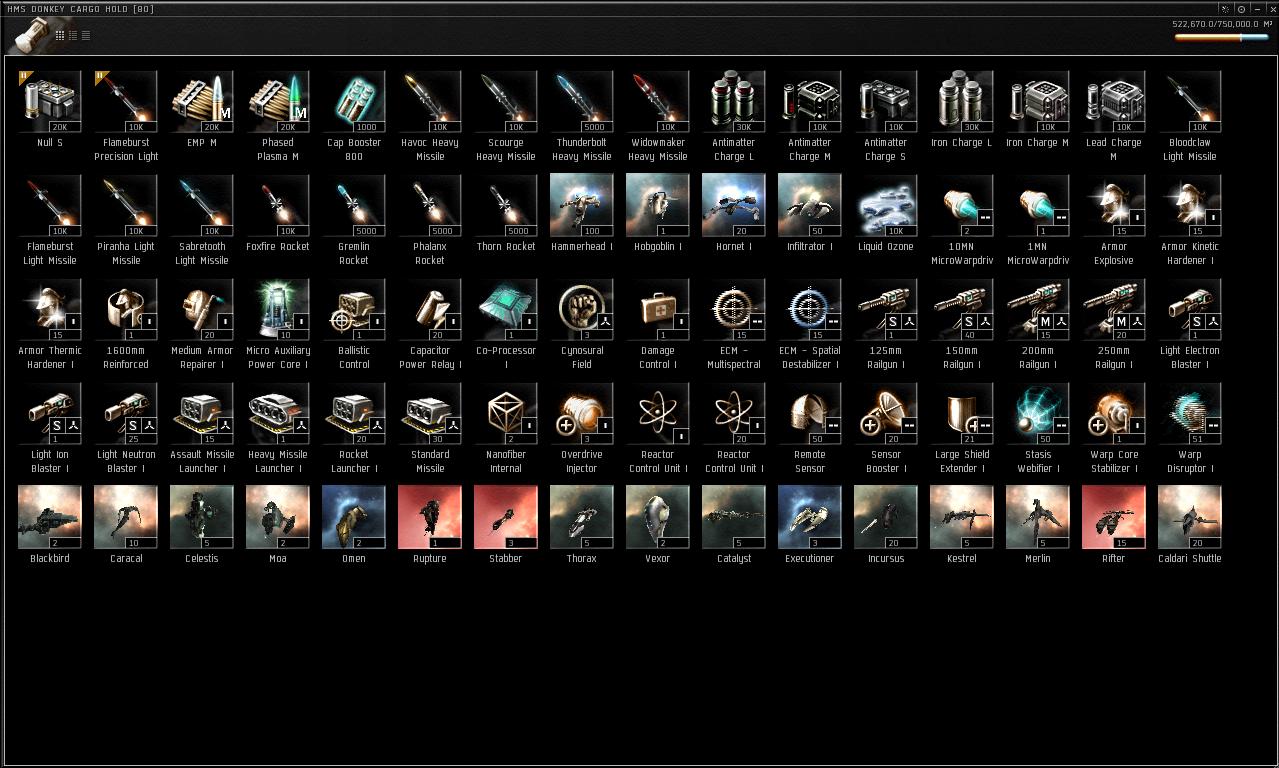Toggle window pinning with the starburst button
Viewport: 1279px width, 768px height.
point(1226,9)
